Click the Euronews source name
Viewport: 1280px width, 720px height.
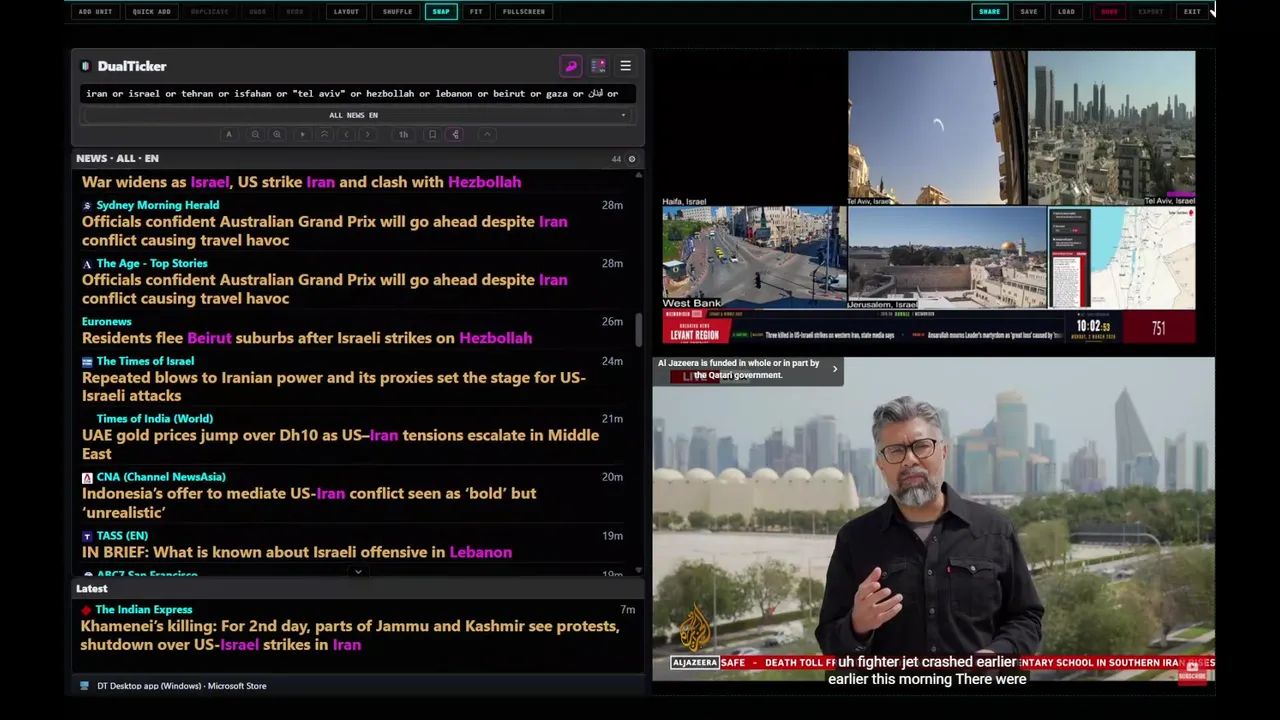pos(107,322)
